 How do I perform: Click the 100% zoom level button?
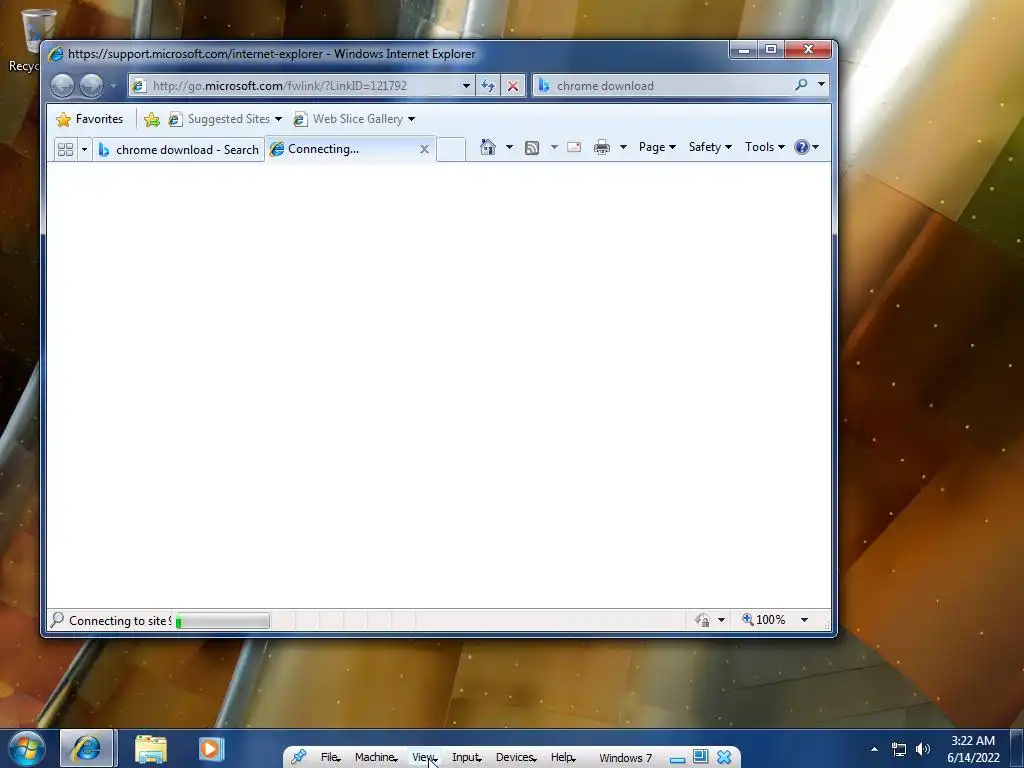pos(763,620)
